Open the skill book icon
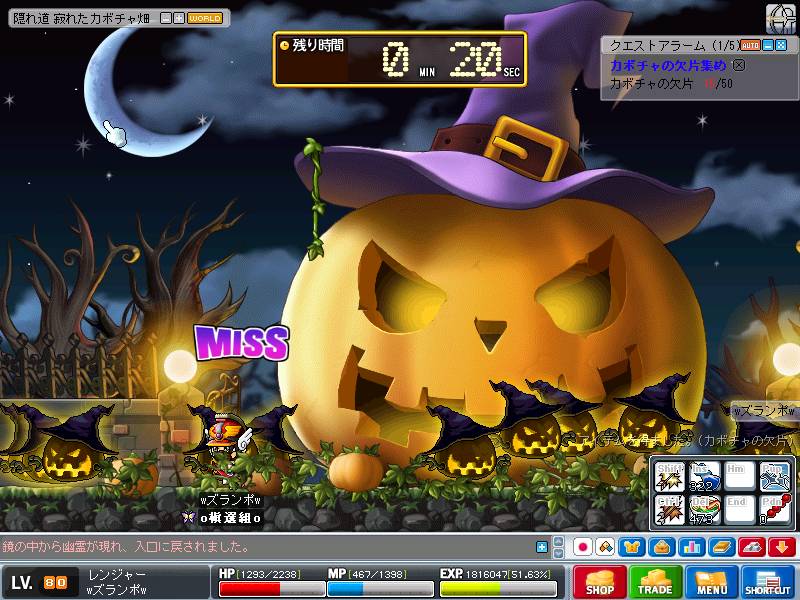Viewport: 800px width, 600px height. tap(722, 547)
